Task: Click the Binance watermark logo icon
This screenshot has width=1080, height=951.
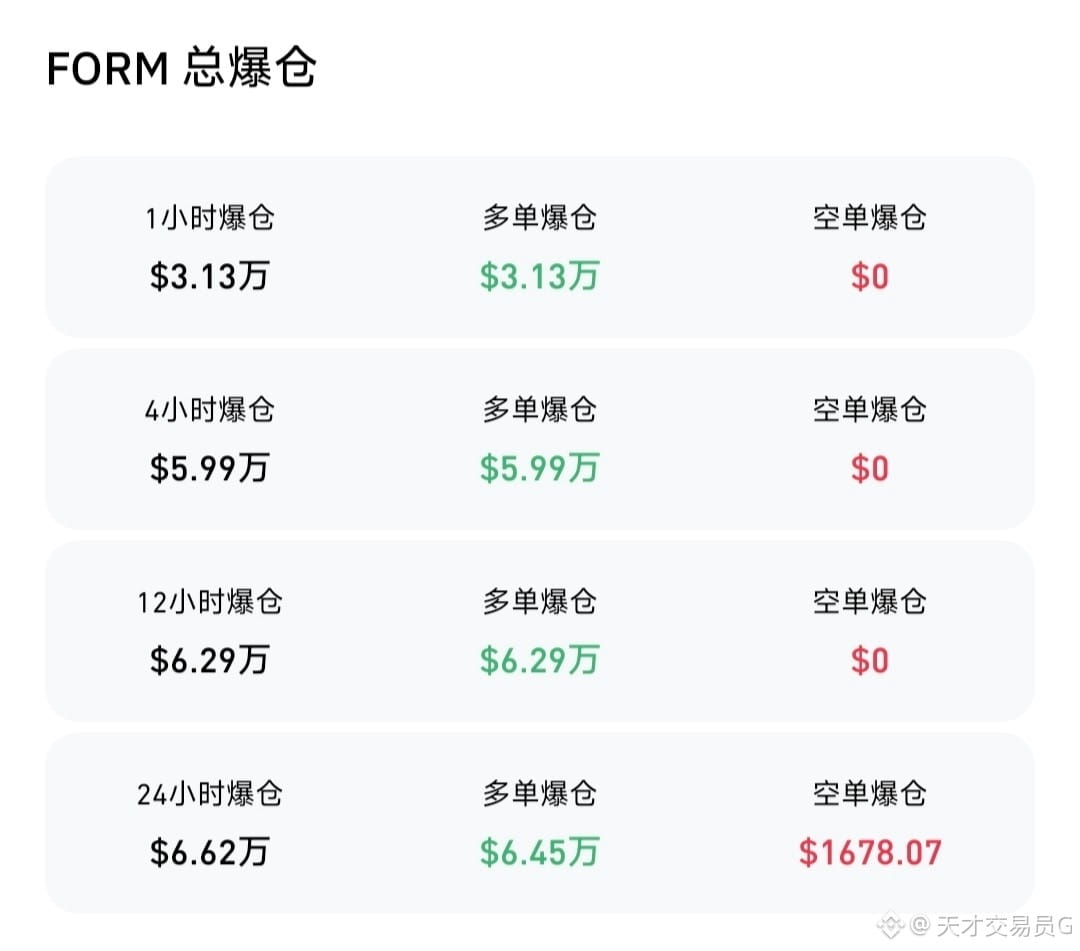Action: point(889,925)
